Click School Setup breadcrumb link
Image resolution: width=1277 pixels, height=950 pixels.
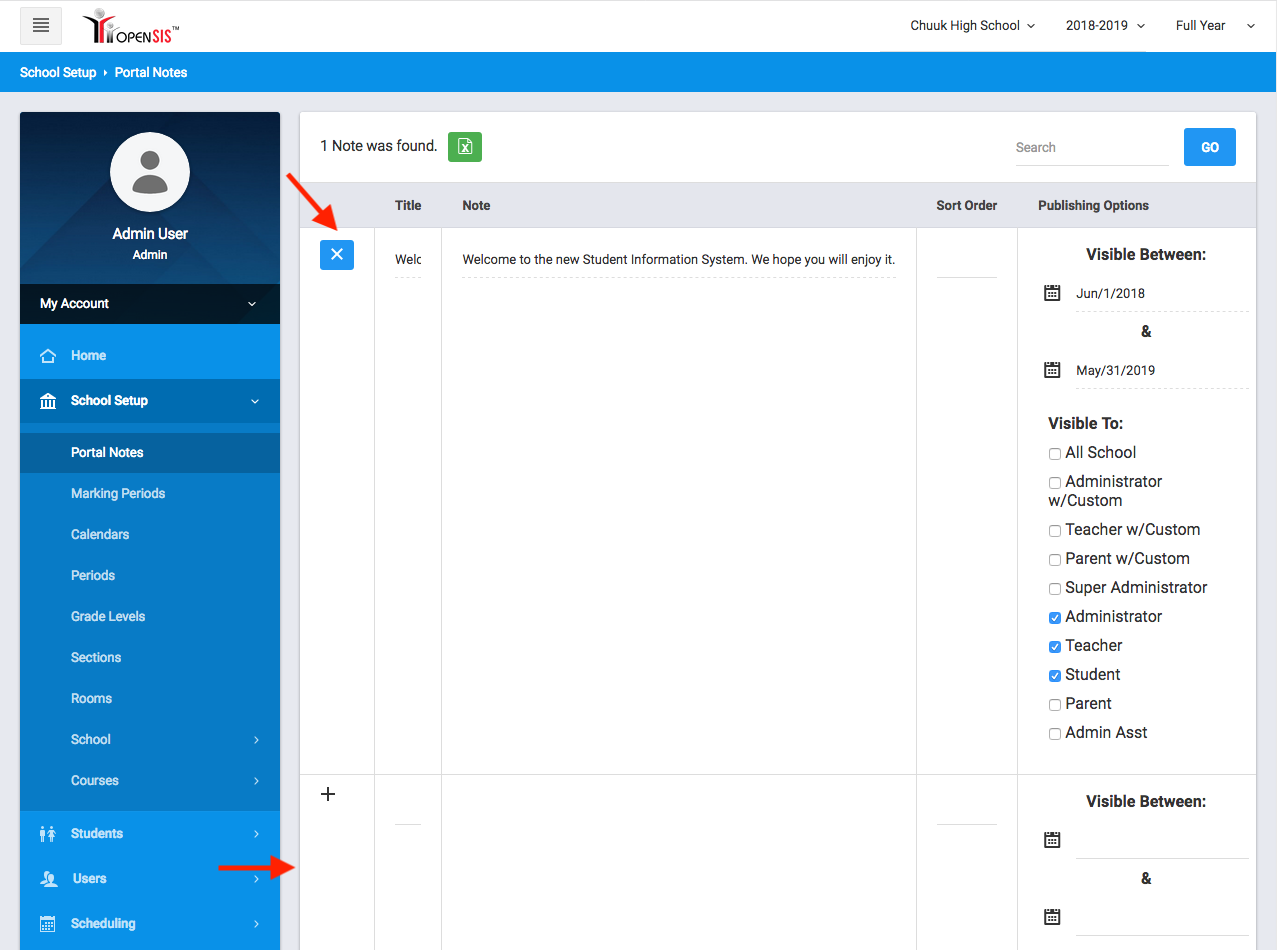pos(58,73)
